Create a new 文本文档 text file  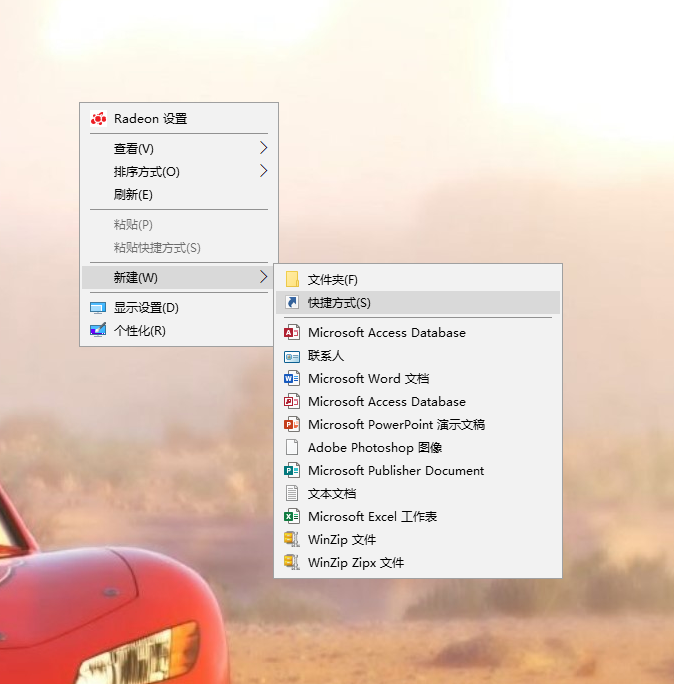pos(418,493)
